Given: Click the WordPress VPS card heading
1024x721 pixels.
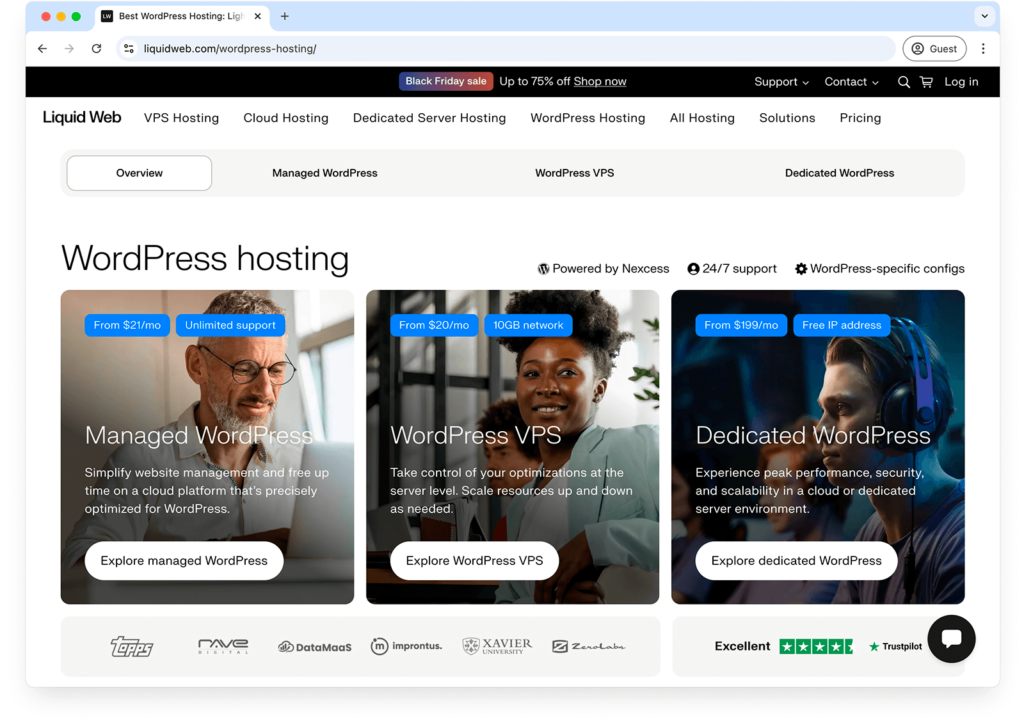Looking at the screenshot, I should coord(475,436).
